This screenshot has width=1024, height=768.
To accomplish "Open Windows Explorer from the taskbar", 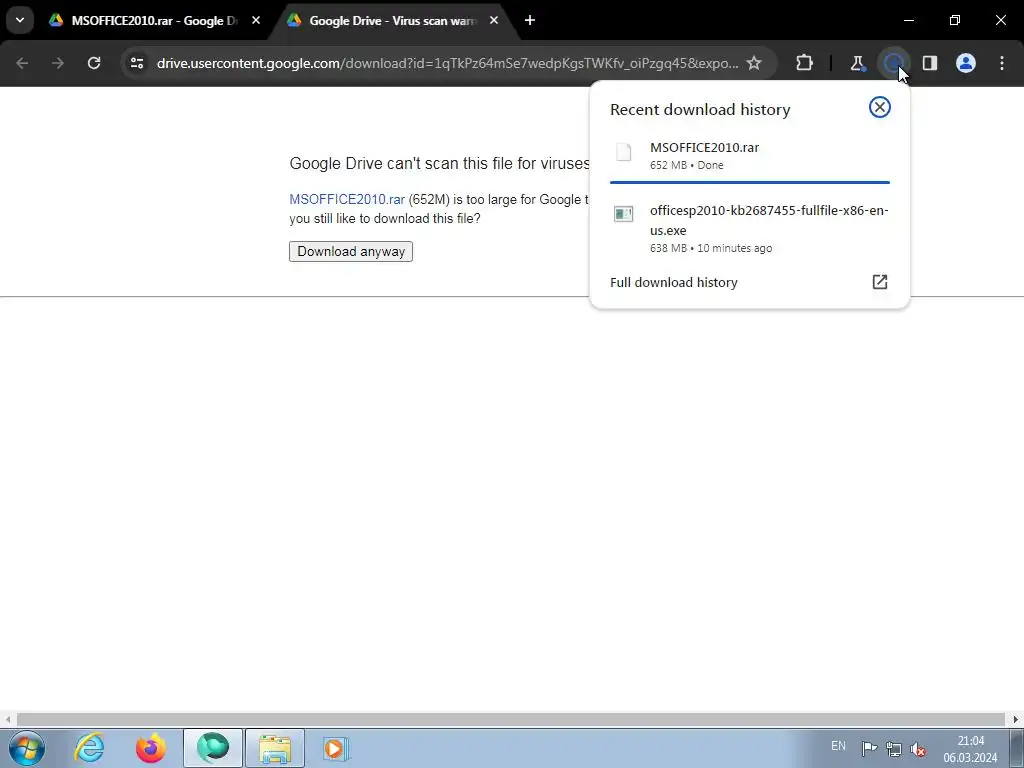I will coord(275,748).
